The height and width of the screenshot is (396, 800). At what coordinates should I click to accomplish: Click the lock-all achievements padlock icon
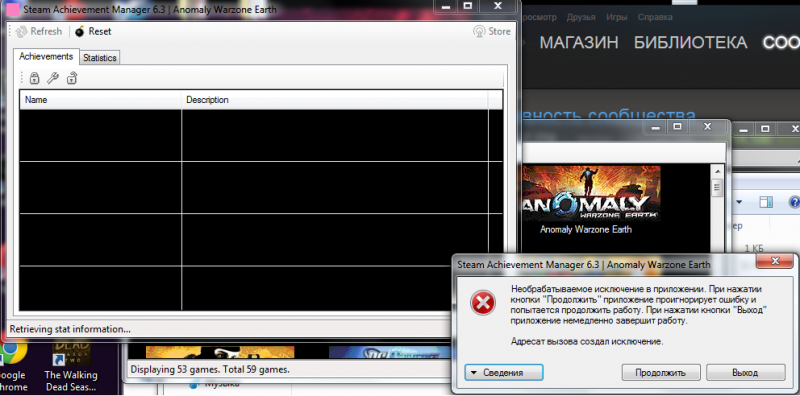34,78
